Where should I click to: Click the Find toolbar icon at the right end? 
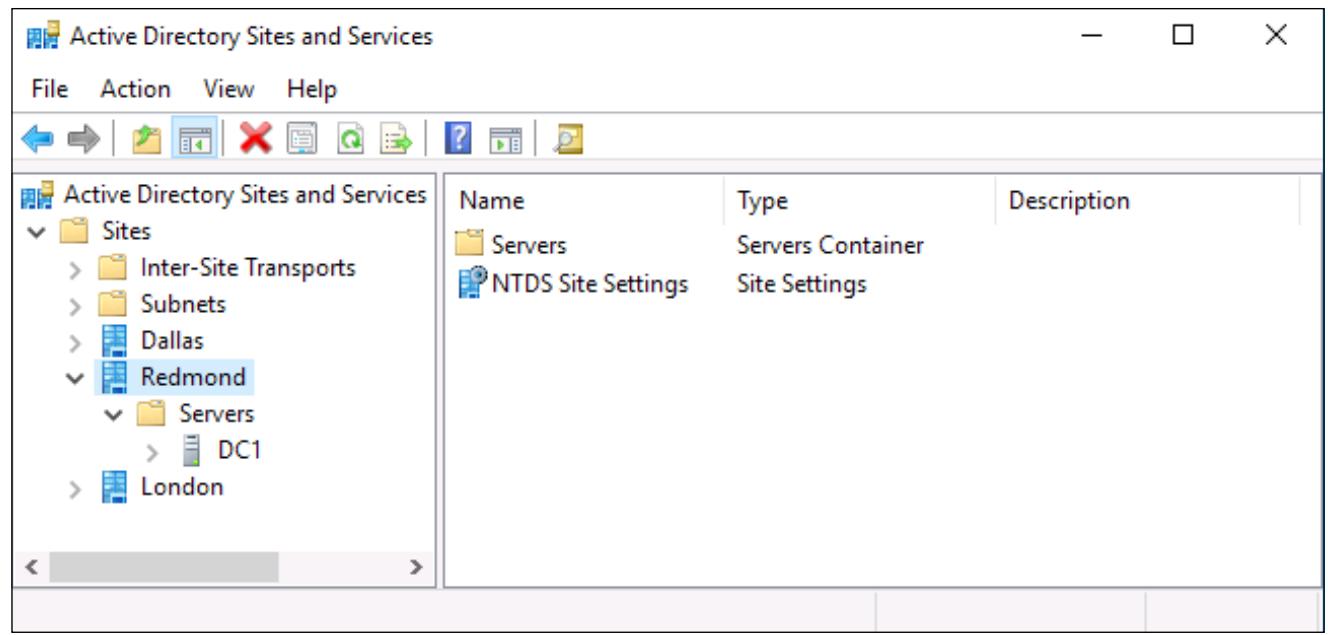pyautogui.click(x=568, y=139)
